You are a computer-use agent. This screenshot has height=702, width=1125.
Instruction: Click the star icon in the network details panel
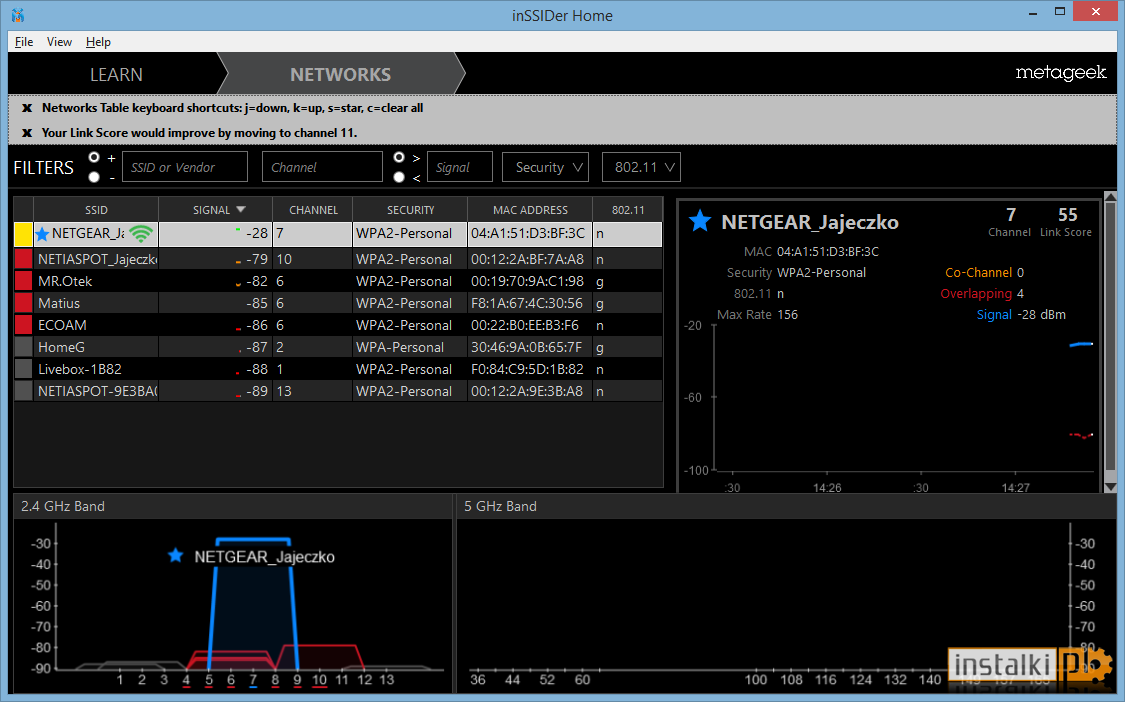tap(698, 222)
